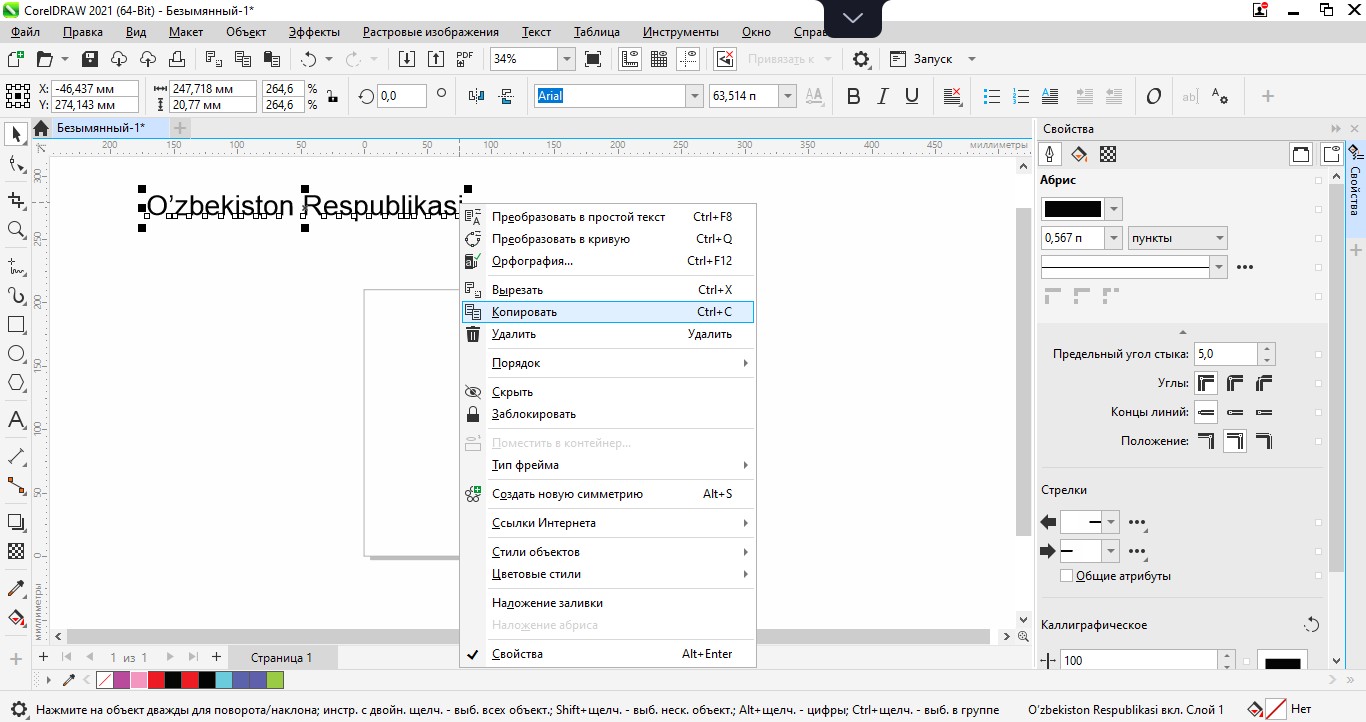Select the Transparency checkerboard tool
The image size is (1366, 722).
tap(15, 551)
